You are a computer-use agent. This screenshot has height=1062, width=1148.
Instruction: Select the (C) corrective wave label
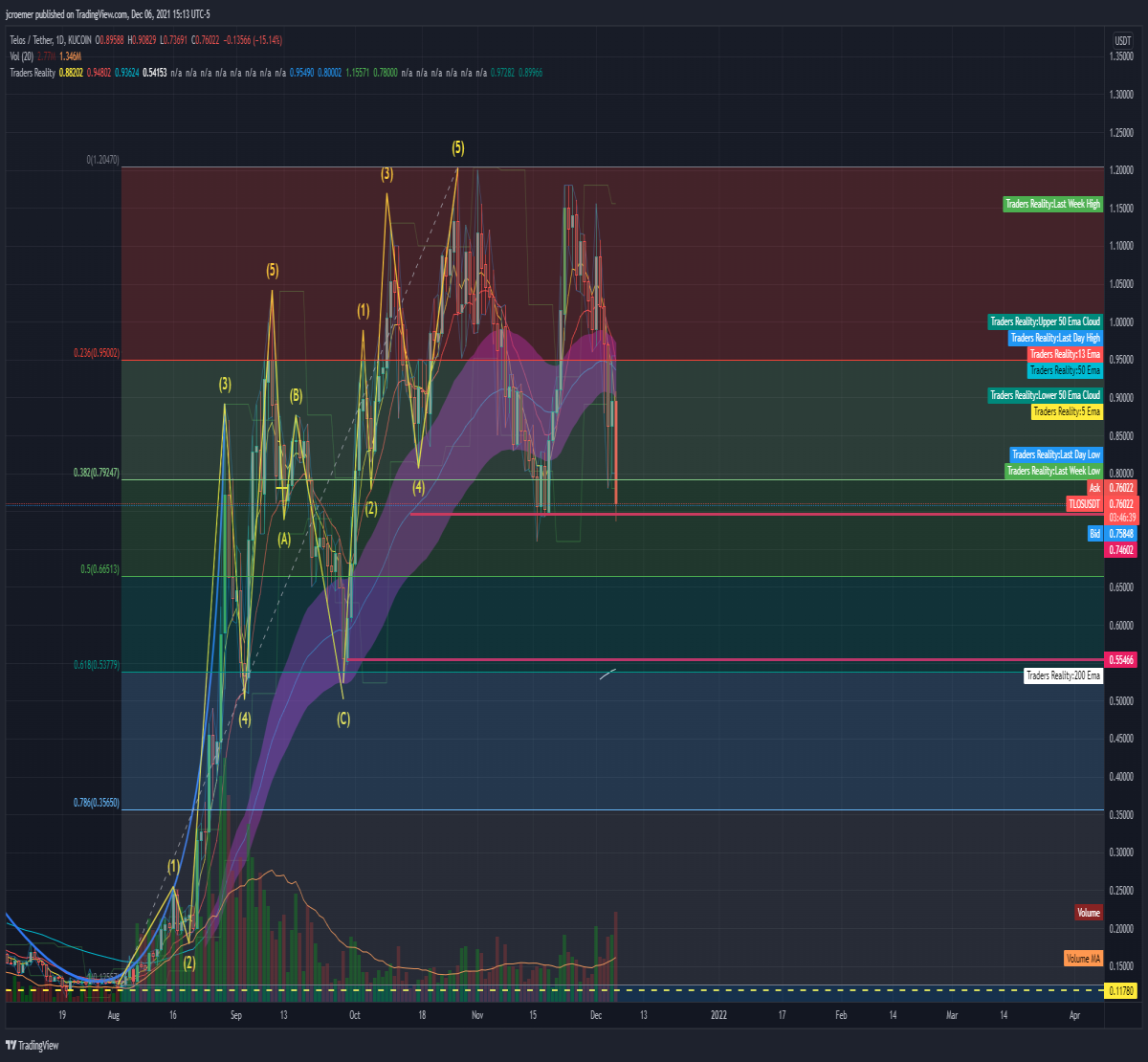coord(343,719)
